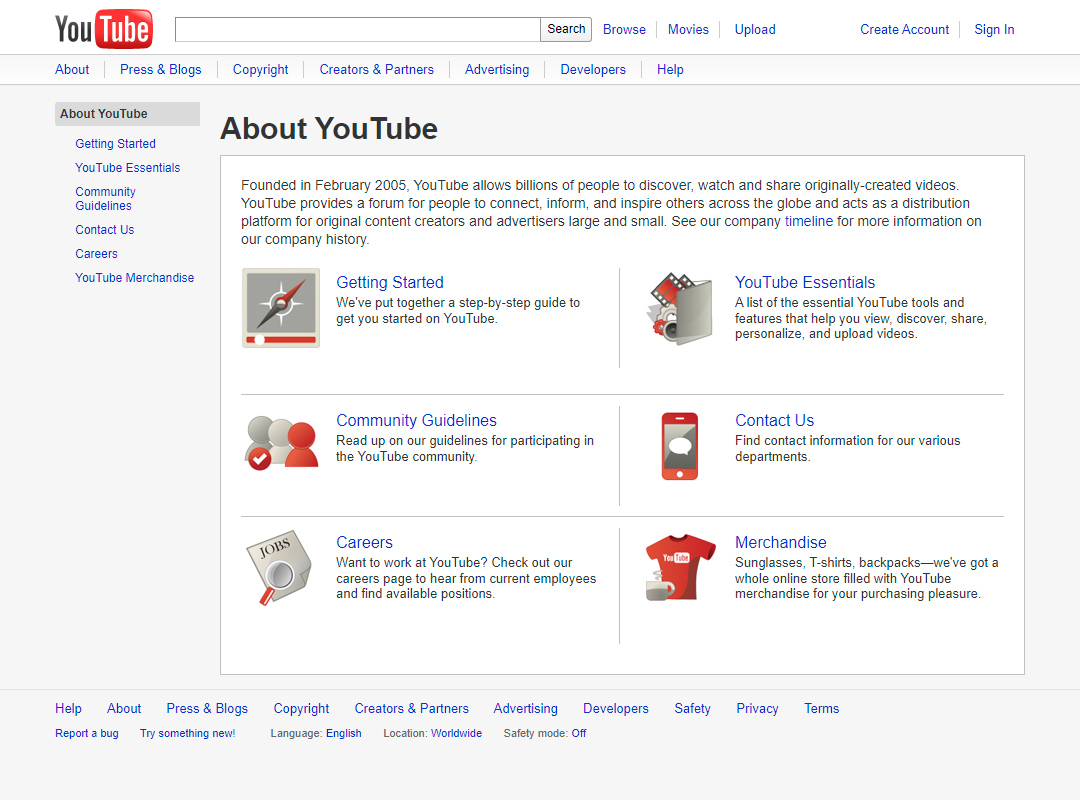Click Developers in the footer
The height and width of the screenshot is (800, 1080).
(x=616, y=708)
